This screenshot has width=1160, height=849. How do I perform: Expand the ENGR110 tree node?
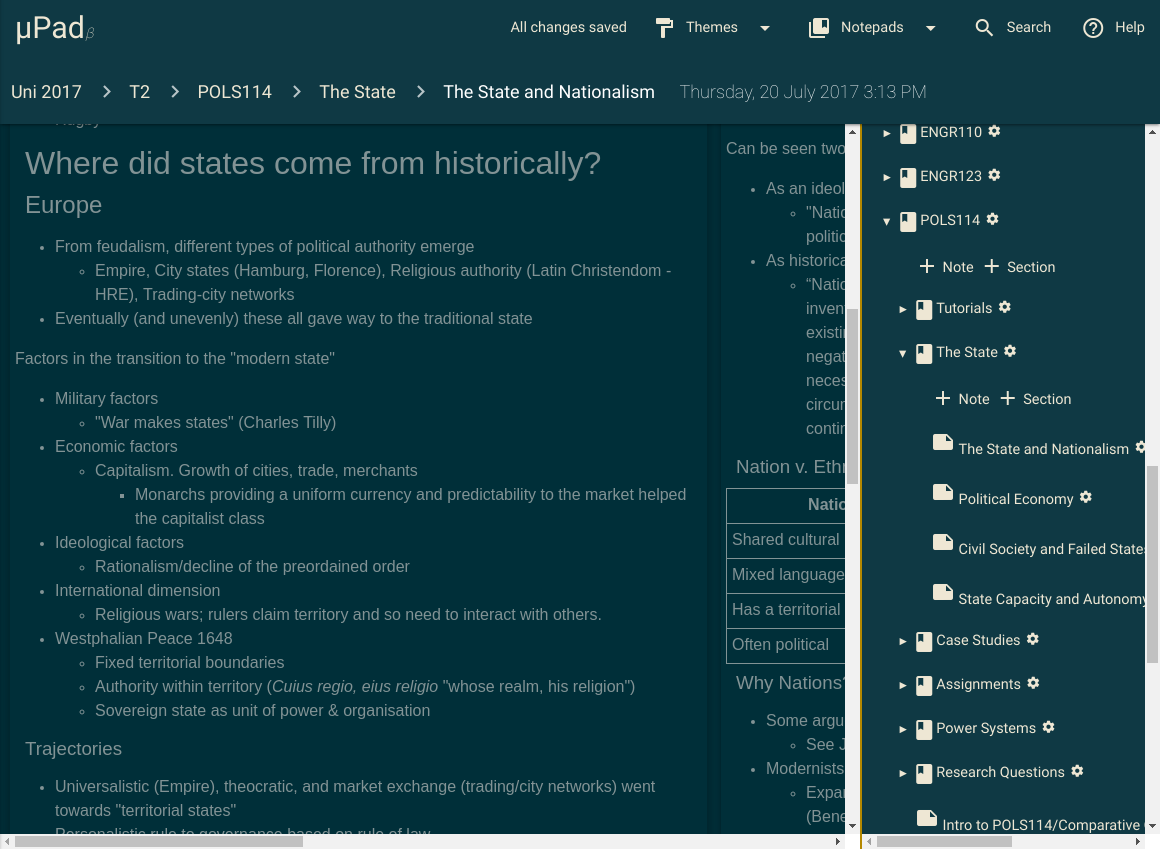pyautogui.click(x=887, y=133)
